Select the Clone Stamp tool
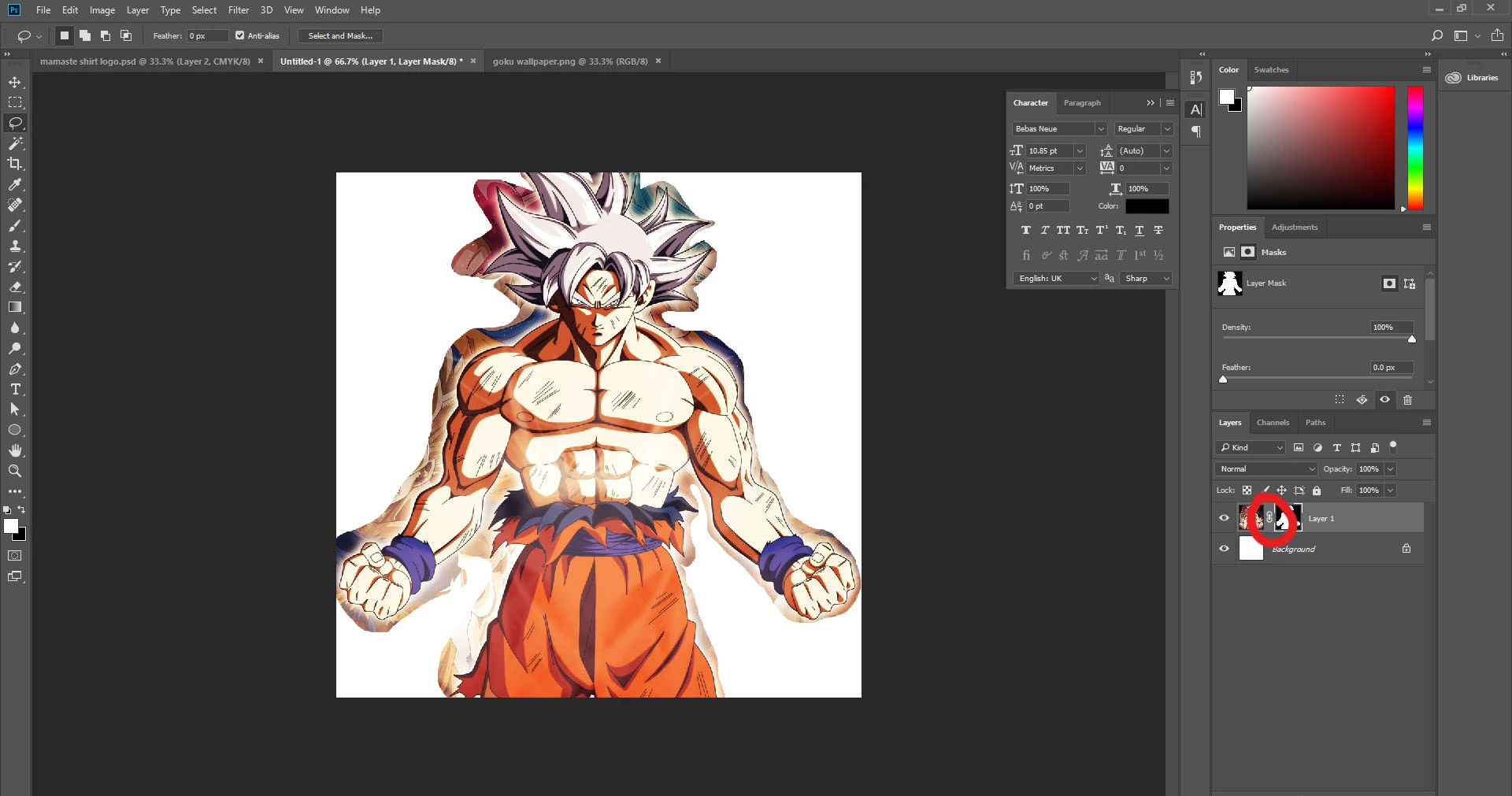This screenshot has width=1512, height=796. 15,246
